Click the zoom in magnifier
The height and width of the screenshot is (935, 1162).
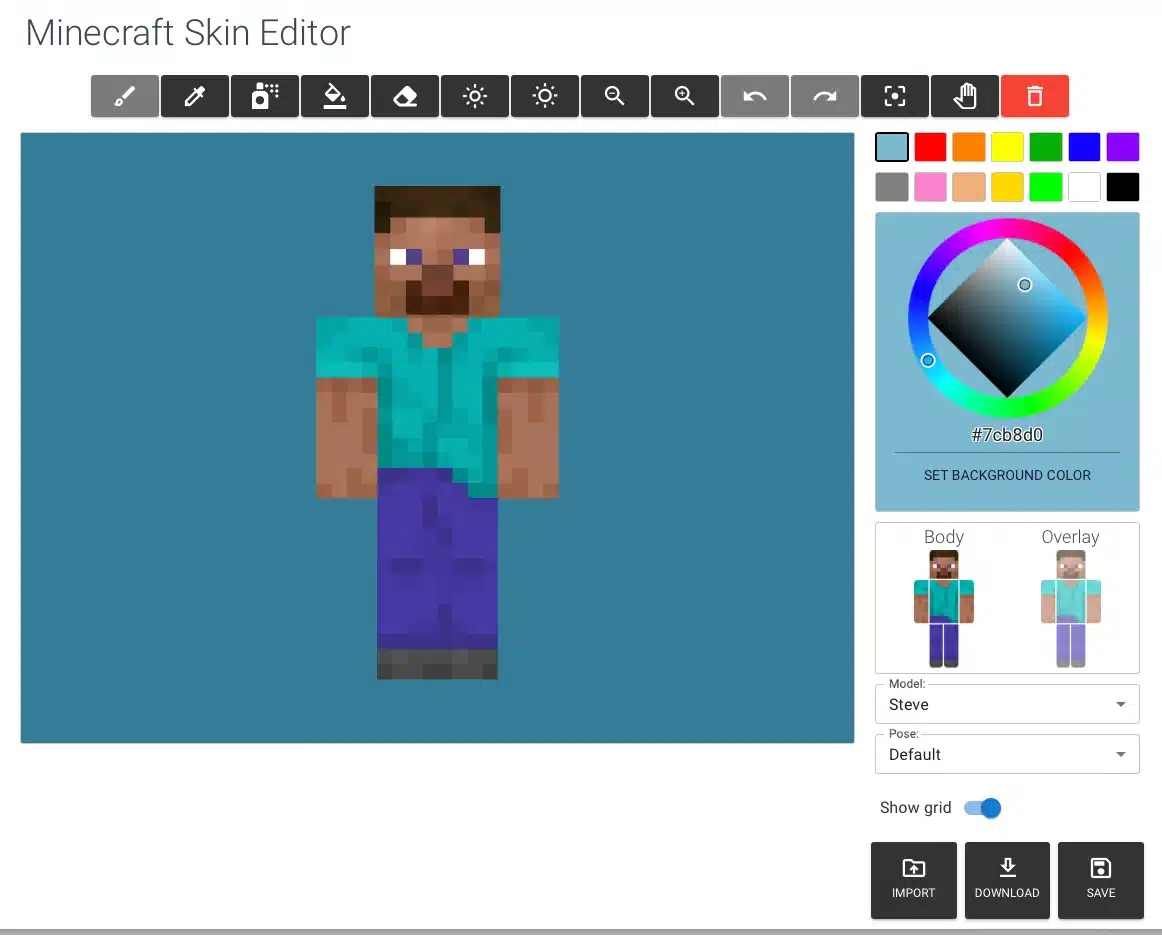685,96
